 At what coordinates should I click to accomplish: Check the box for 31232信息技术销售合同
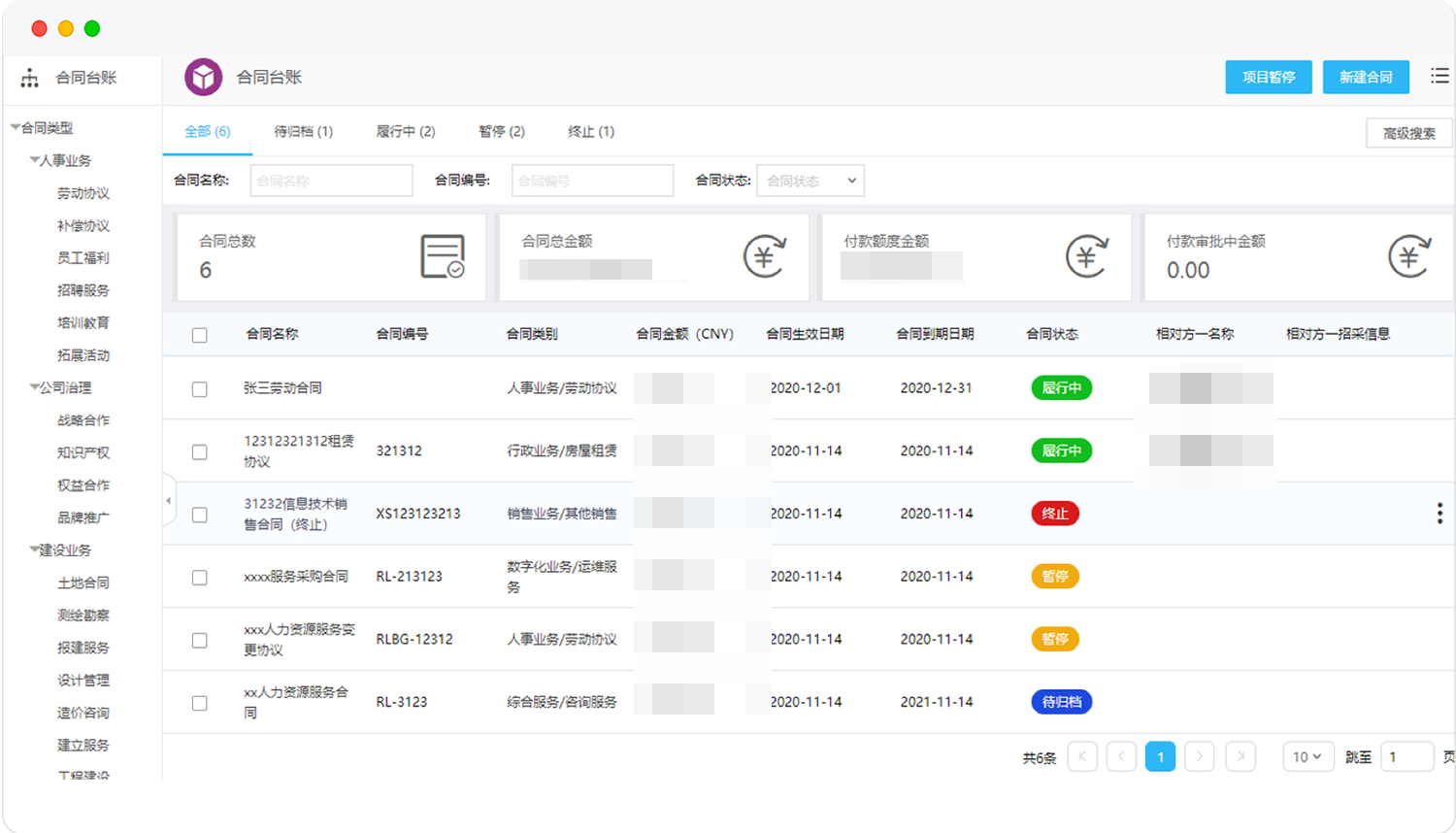[x=200, y=515]
